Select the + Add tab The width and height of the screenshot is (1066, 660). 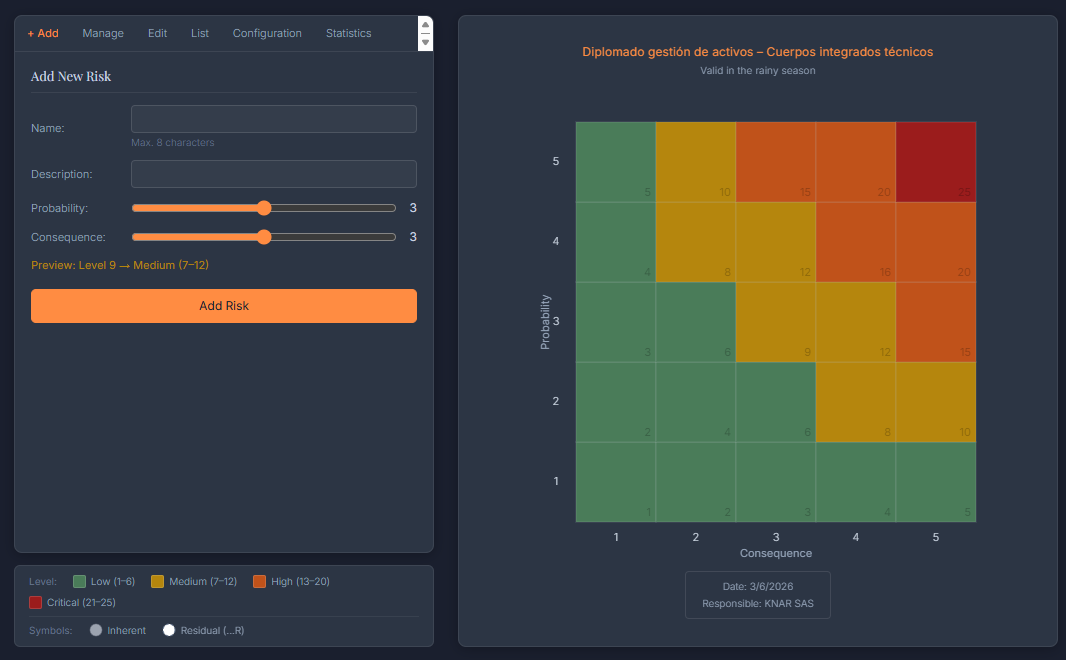[43, 33]
